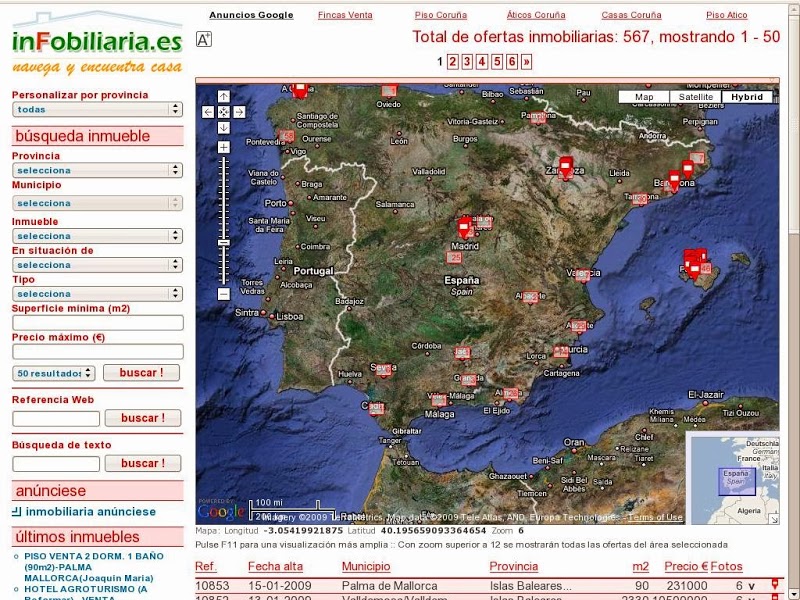Click the Búsqueda de texto input field

click(x=56, y=464)
